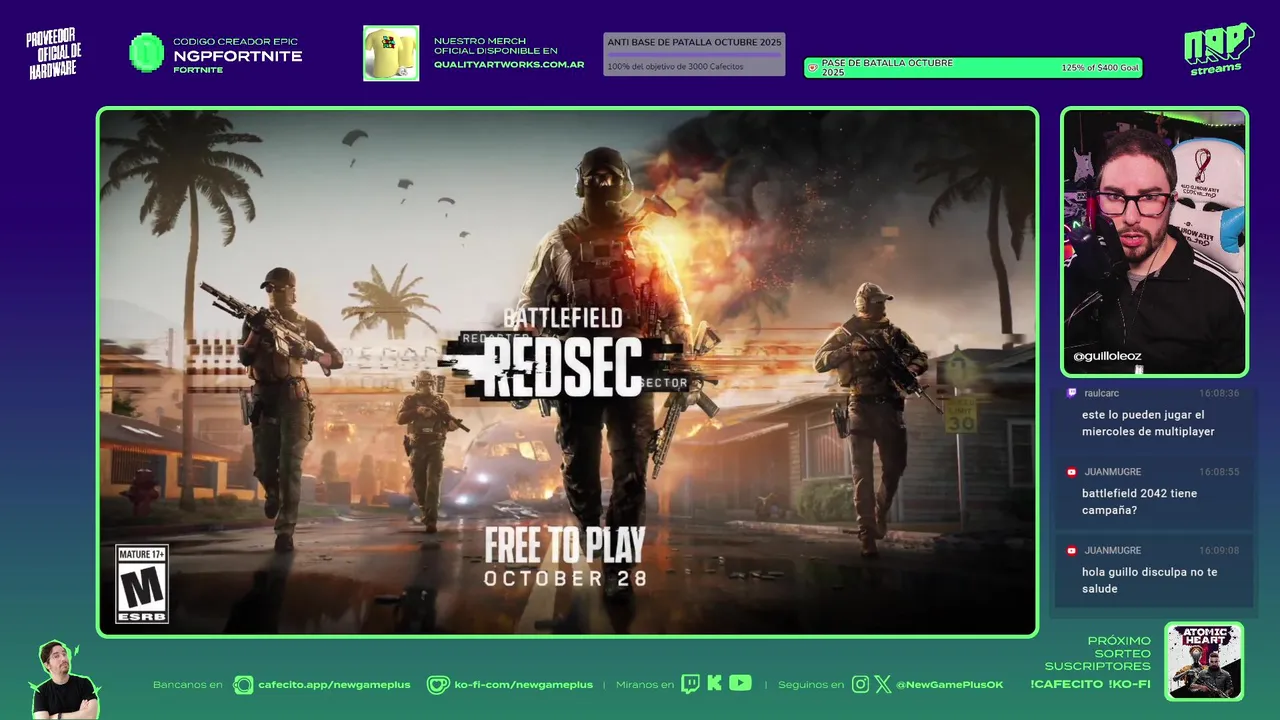
Task: Click the '!CAFECITO !KO-FI' command text
Action: (1090, 685)
